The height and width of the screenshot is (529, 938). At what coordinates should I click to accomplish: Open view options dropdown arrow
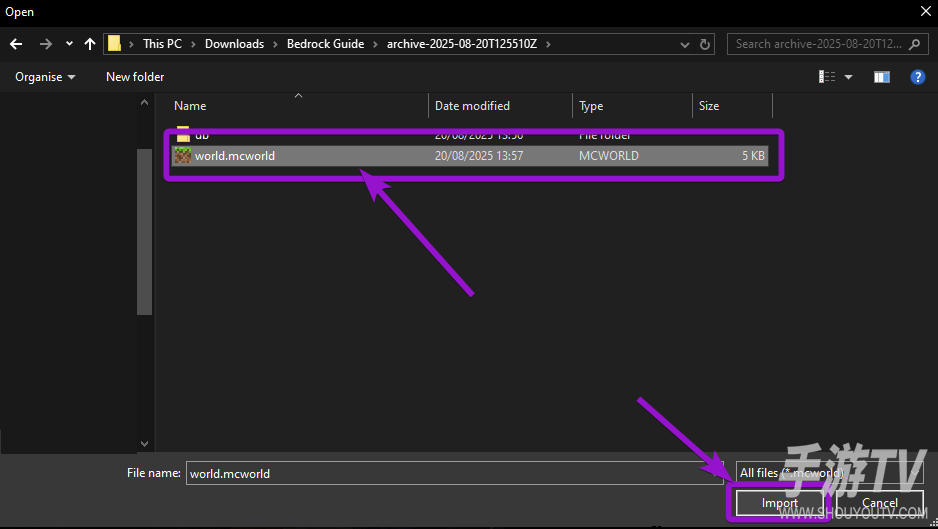pyautogui.click(x=848, y=77)
